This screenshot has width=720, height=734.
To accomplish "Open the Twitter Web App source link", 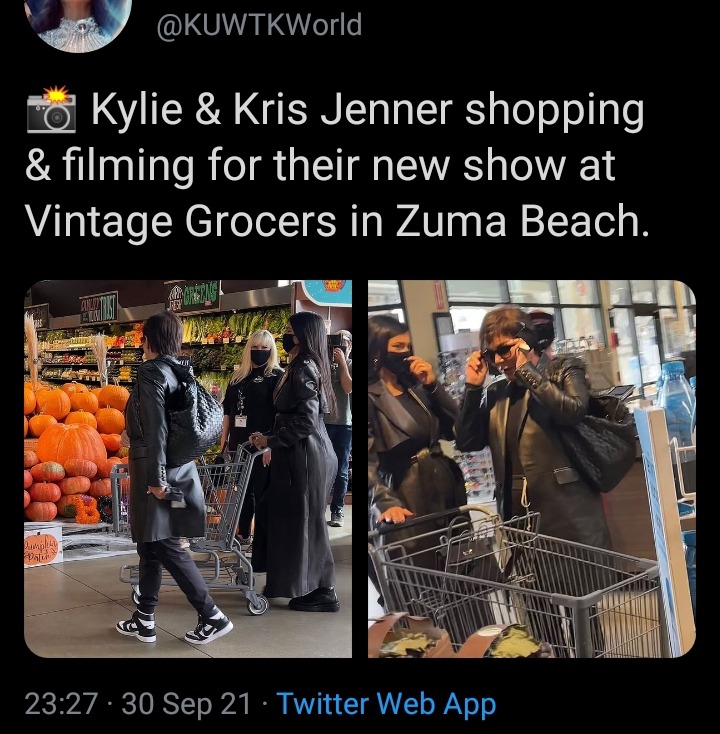I will 387,705.
